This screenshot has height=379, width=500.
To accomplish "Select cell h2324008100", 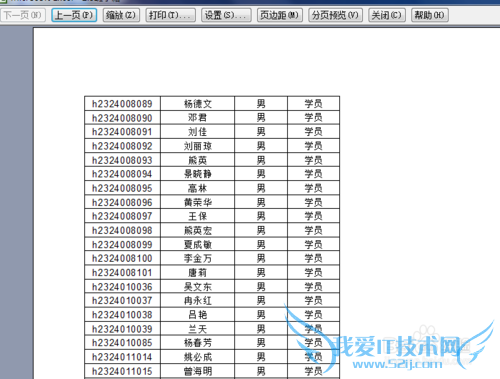I will [122, 258].
